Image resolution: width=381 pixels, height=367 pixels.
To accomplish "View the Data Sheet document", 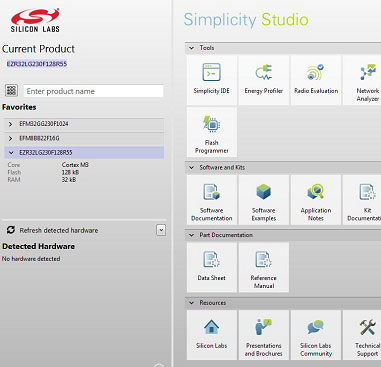I will (212, 267).
